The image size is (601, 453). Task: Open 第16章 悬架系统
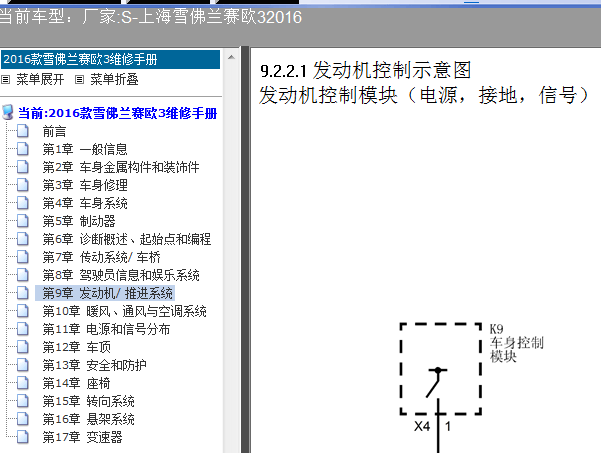pos(88,420)
